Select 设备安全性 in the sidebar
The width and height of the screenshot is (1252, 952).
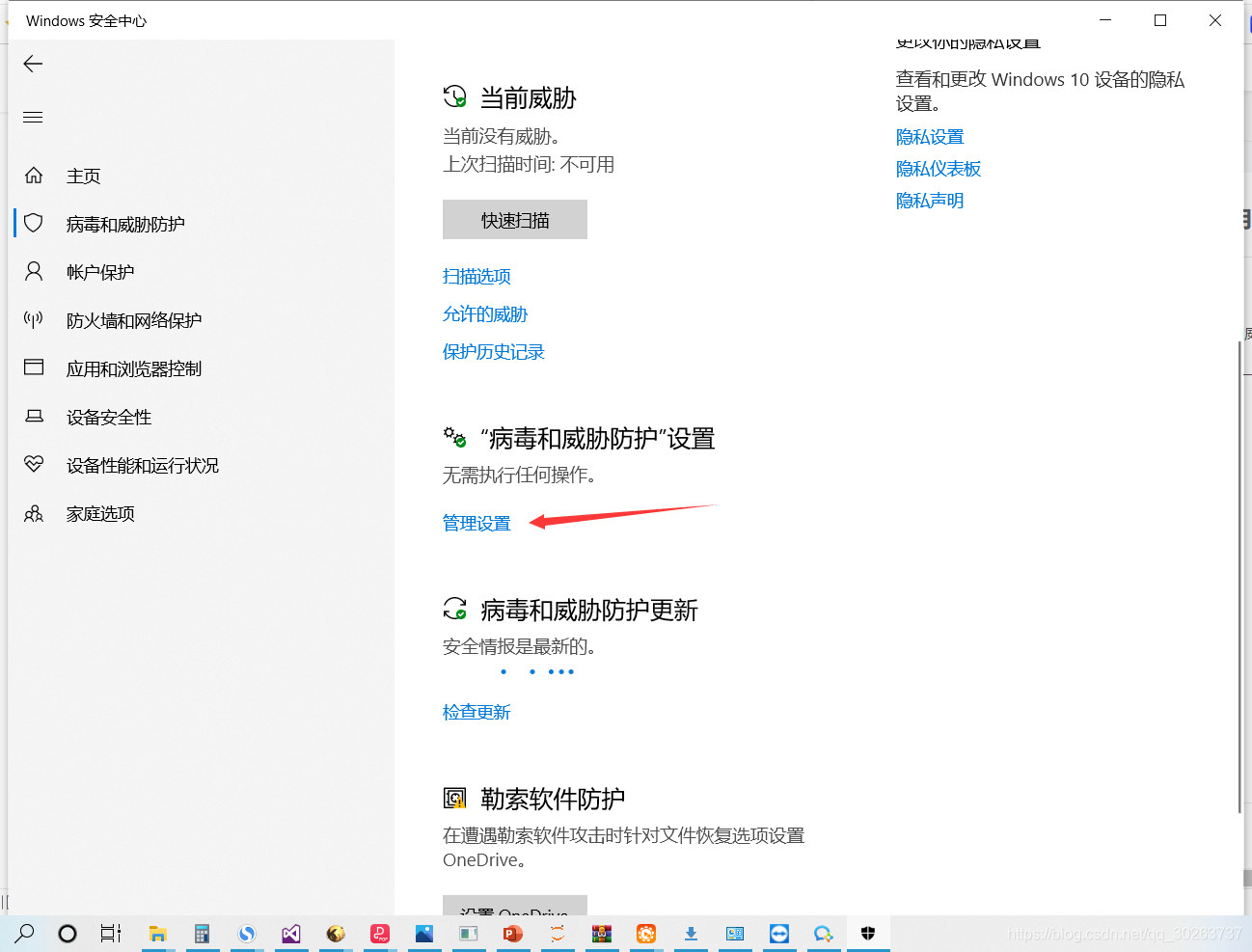[109, 418]
